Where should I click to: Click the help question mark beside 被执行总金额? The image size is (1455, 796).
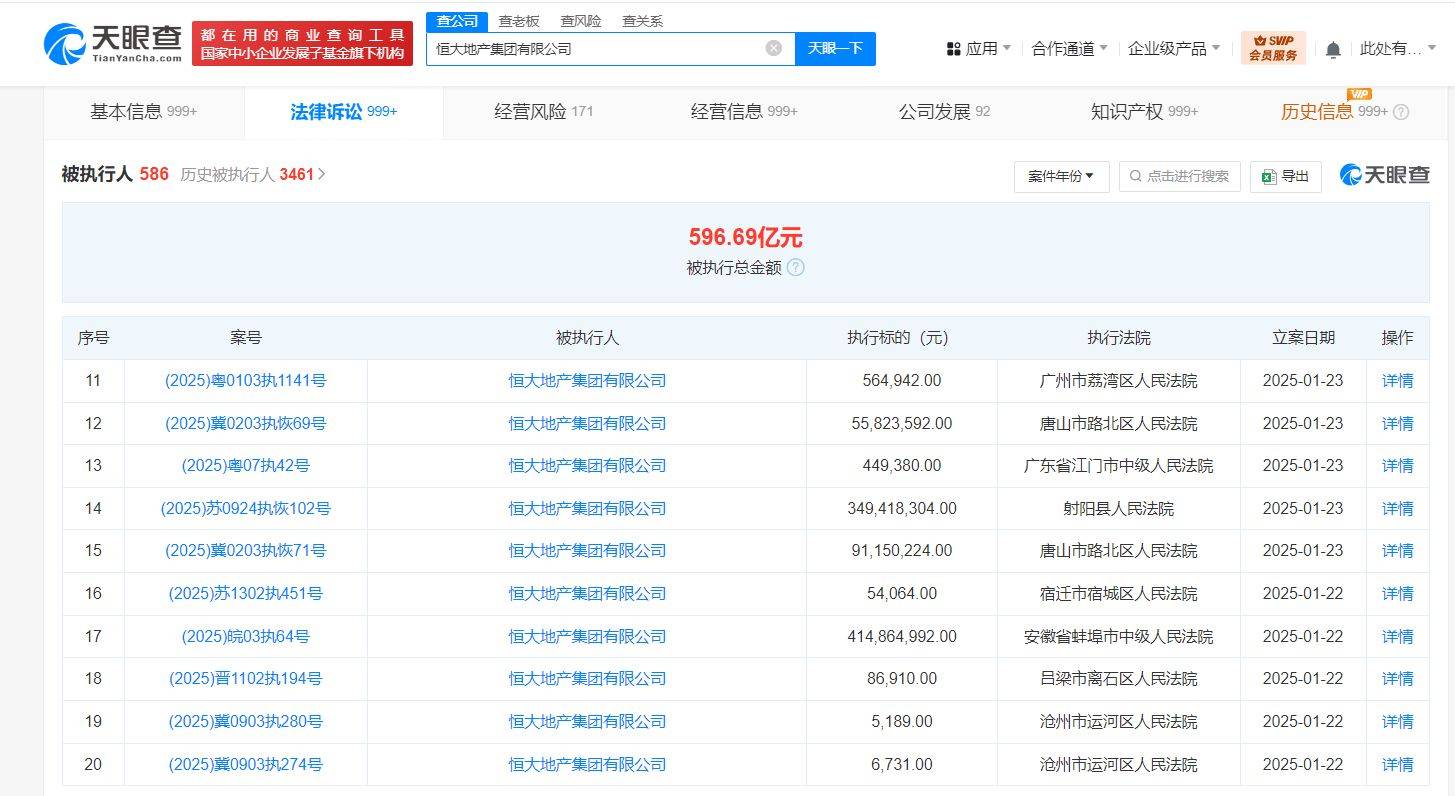click(x=795, y=268)
